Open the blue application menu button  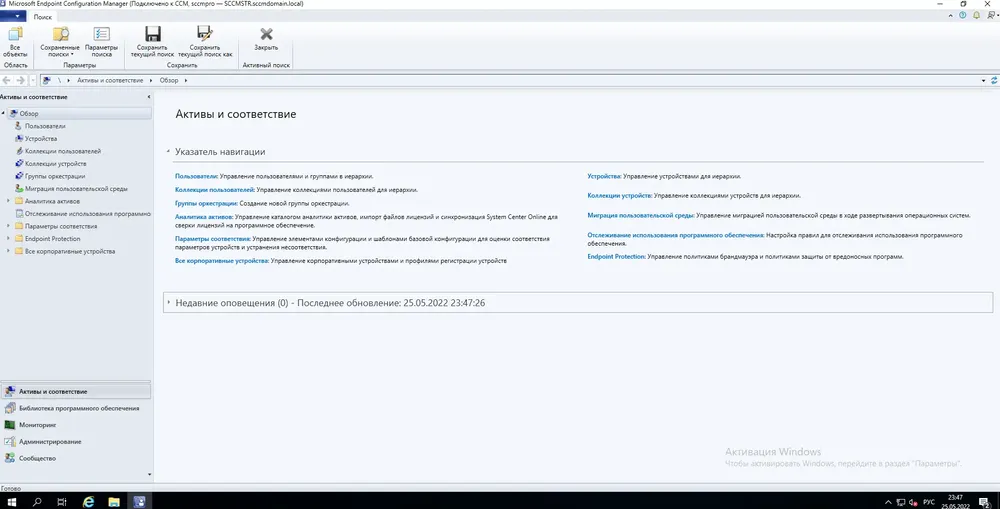[13, 17]
